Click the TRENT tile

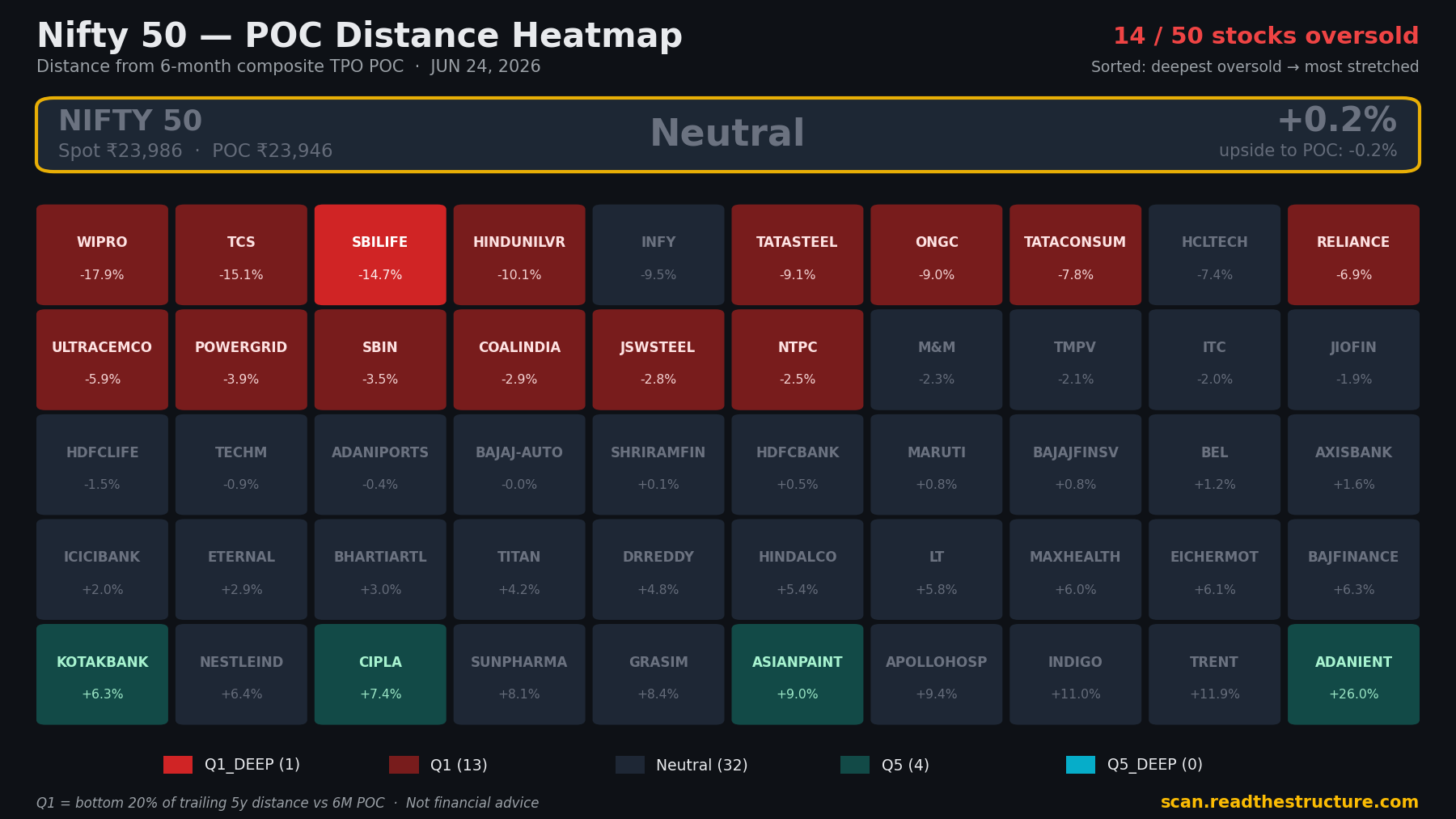[1215, 674]
